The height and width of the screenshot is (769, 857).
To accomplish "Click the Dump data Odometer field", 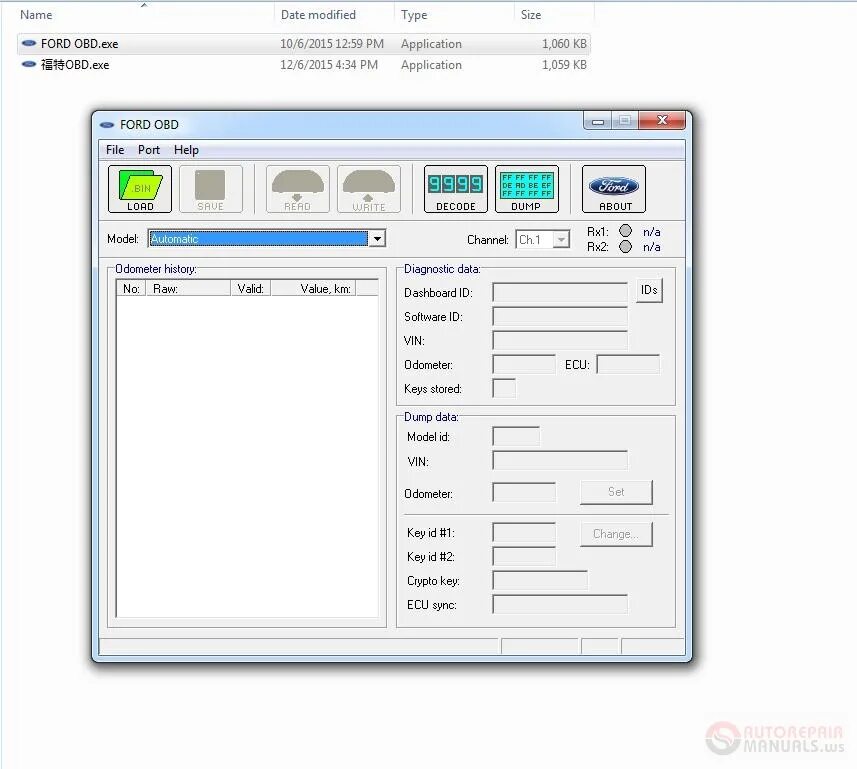I will coord(524,492).
